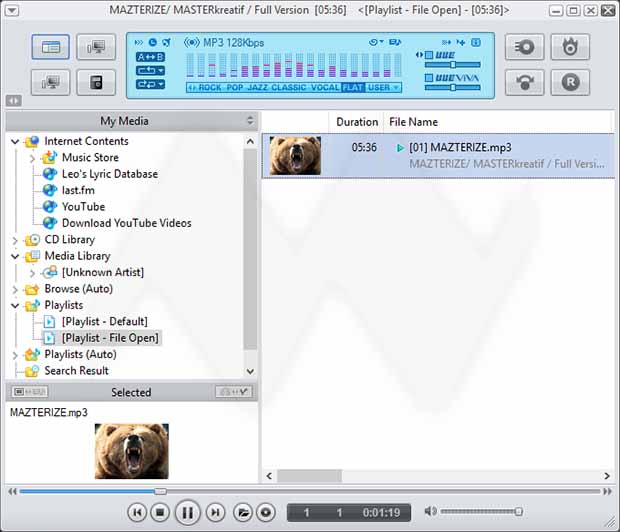Open the repeat mode dropdown below A↔B
The width and height of the screenshot is (620, 532).
[x=150, y=71]
